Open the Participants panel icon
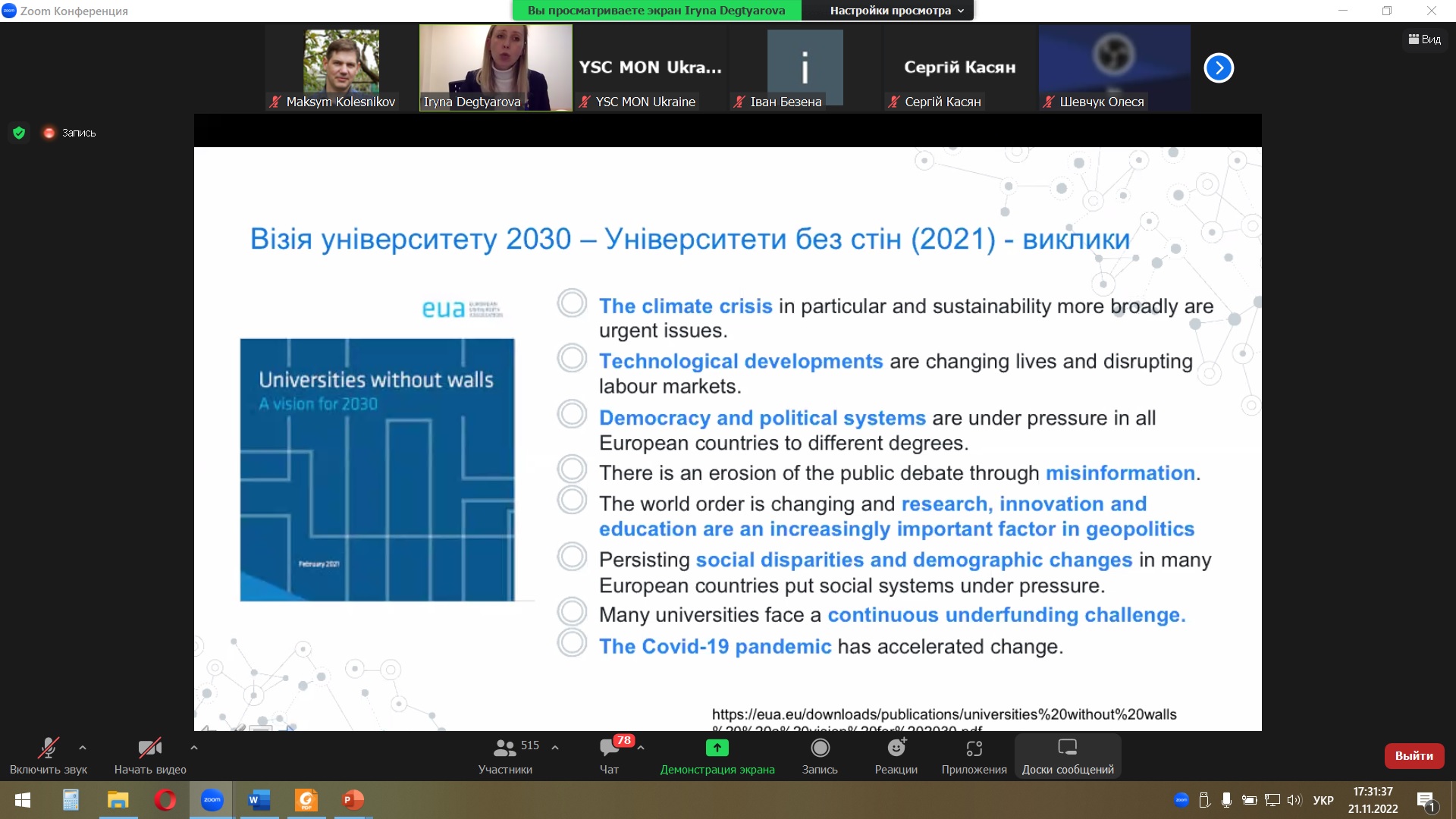Image resolution: width=1456 pixels, height=819 pixels. (x=504, y=748)
